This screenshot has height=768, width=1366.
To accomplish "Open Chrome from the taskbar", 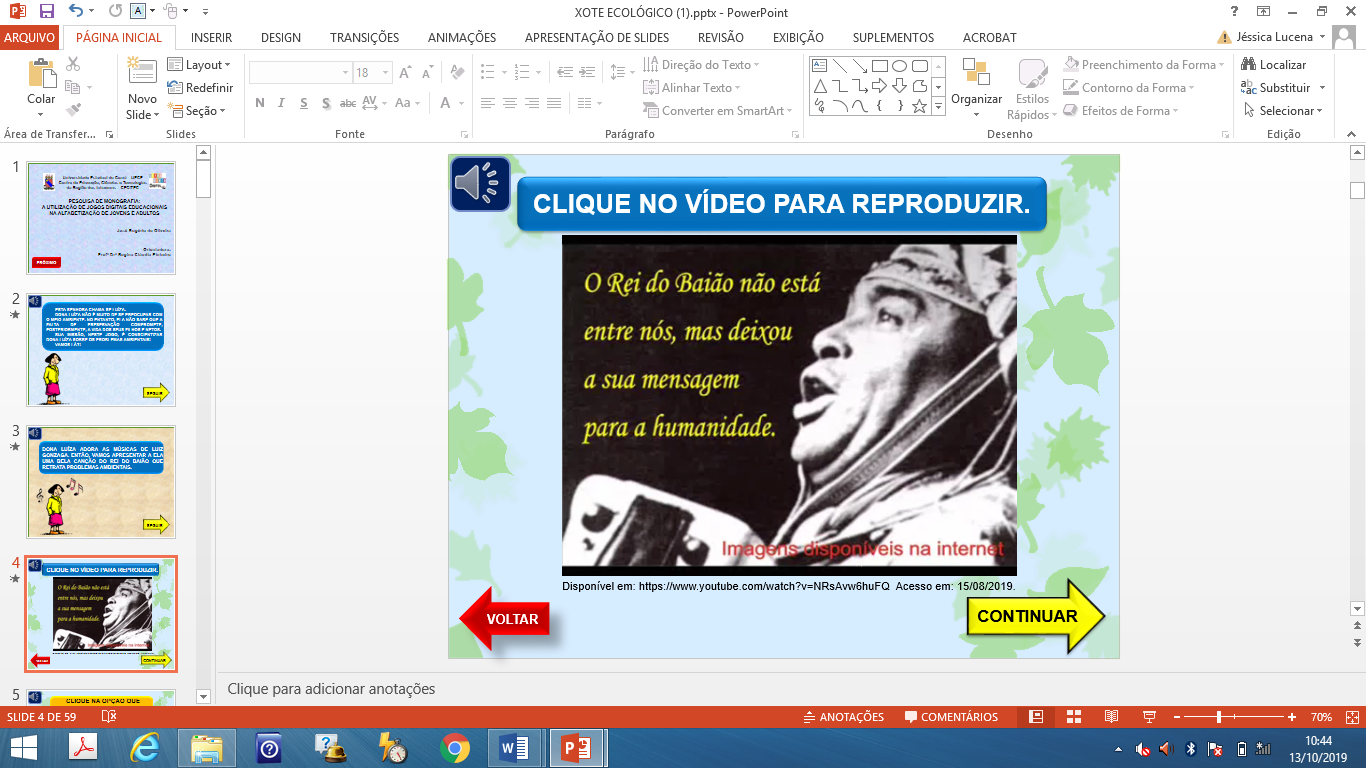I will pyautogui.click(x=454, y=748).
